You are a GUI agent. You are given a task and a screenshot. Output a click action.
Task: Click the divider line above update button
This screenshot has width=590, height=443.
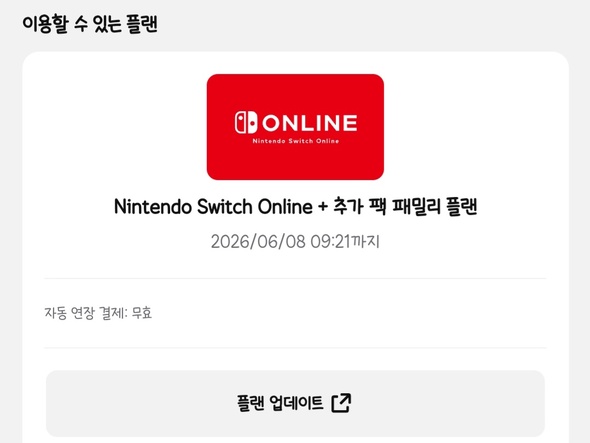(x=295, y=348)
